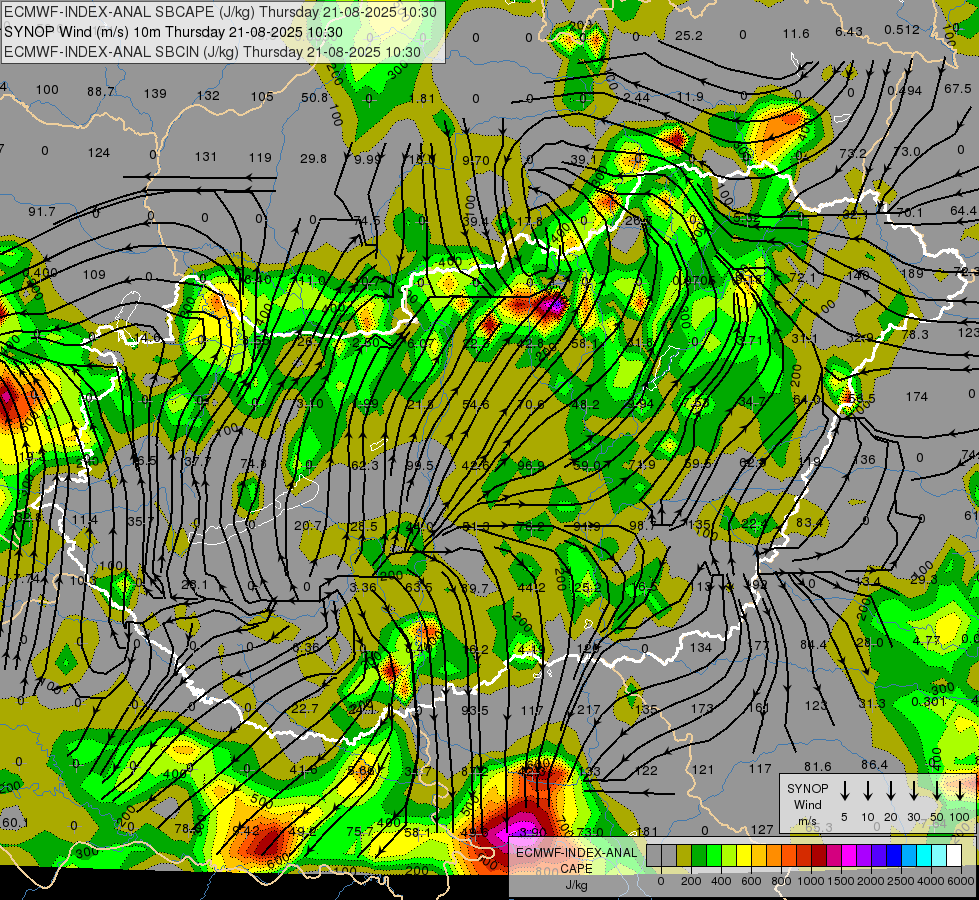Click the 'J/kg' unit label in legend
The image size is (979, 900).
(x=576, y=885)
